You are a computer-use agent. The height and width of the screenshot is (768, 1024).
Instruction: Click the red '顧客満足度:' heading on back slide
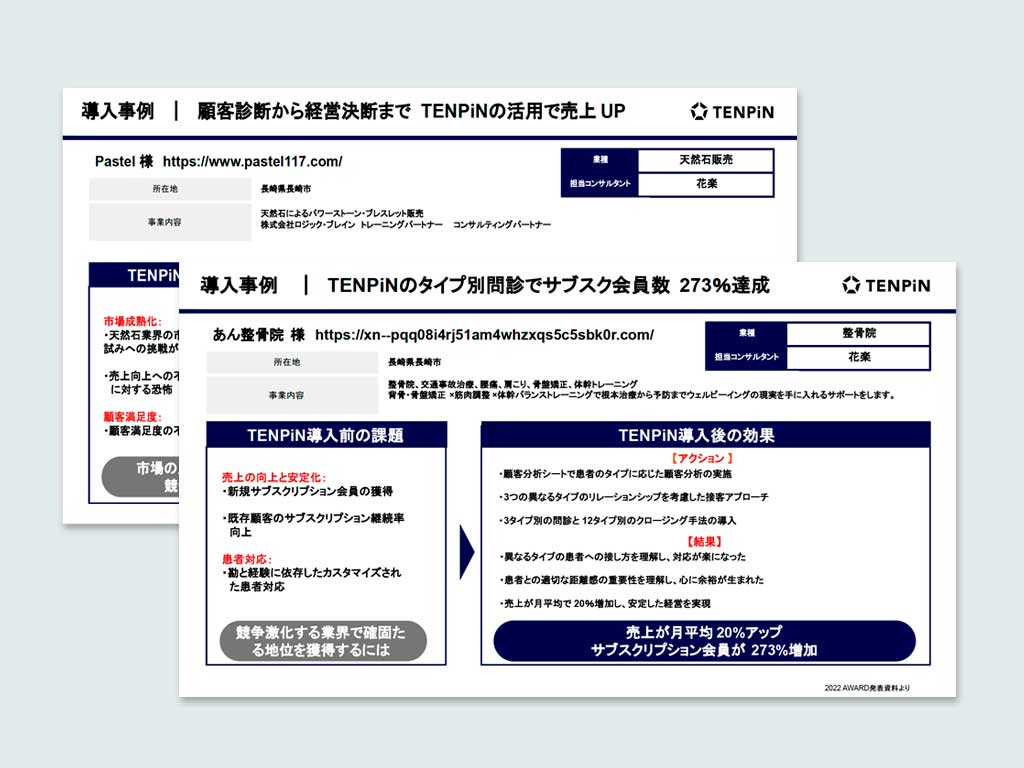coord(133,417)
